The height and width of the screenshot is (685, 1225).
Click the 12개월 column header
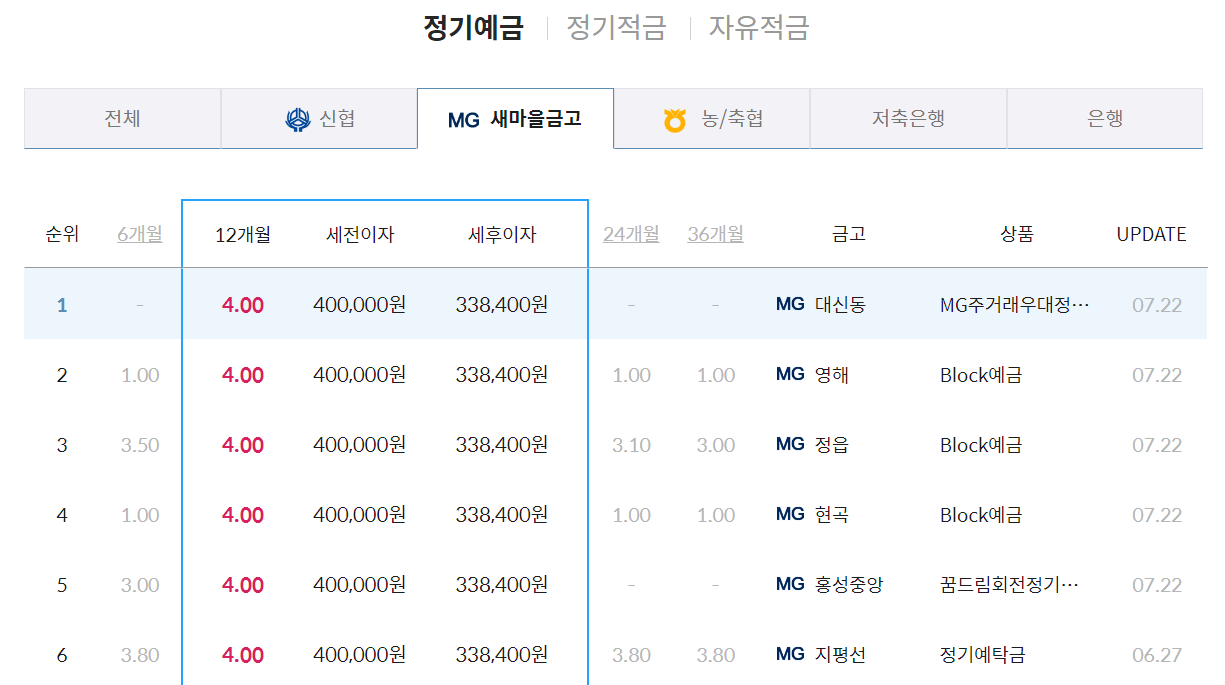243,235
